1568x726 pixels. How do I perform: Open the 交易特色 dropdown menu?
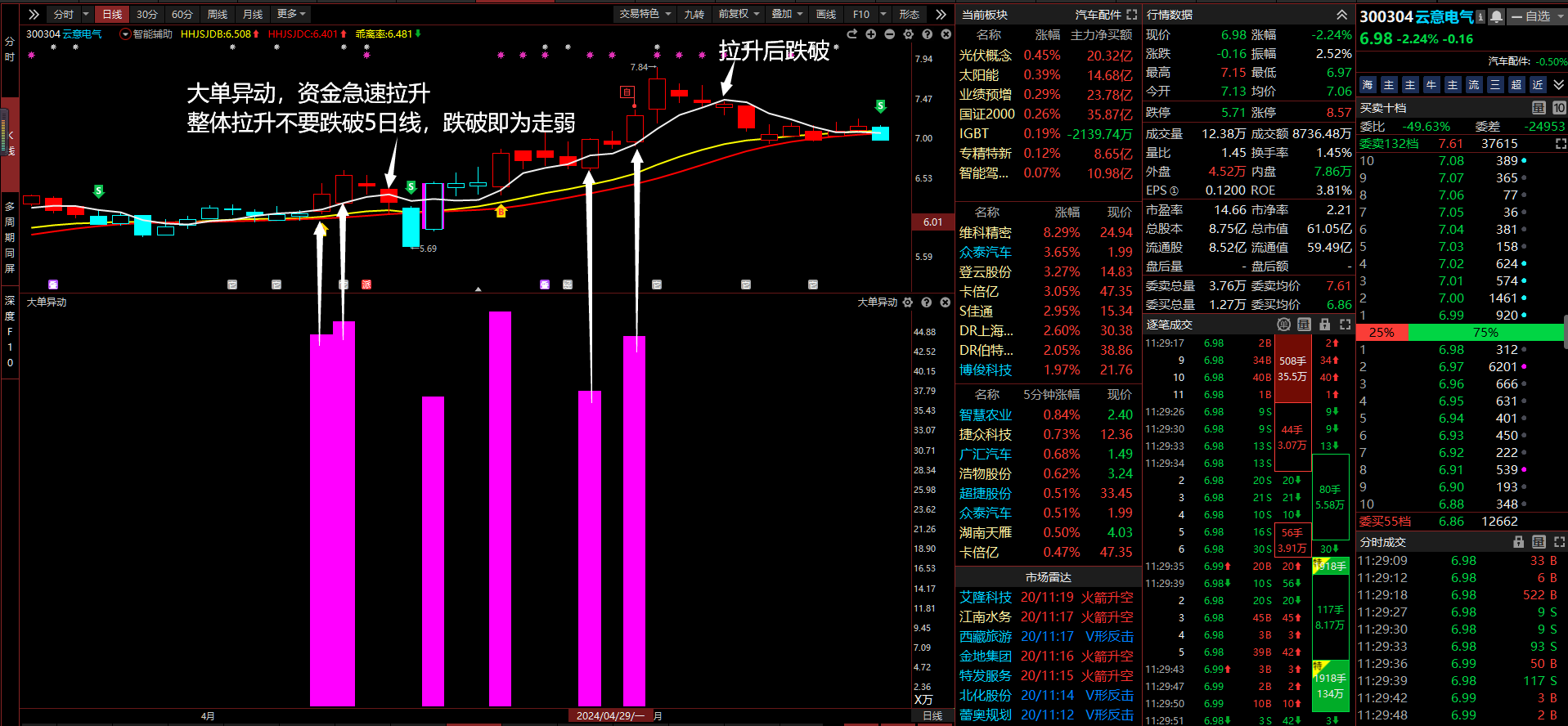645,14
